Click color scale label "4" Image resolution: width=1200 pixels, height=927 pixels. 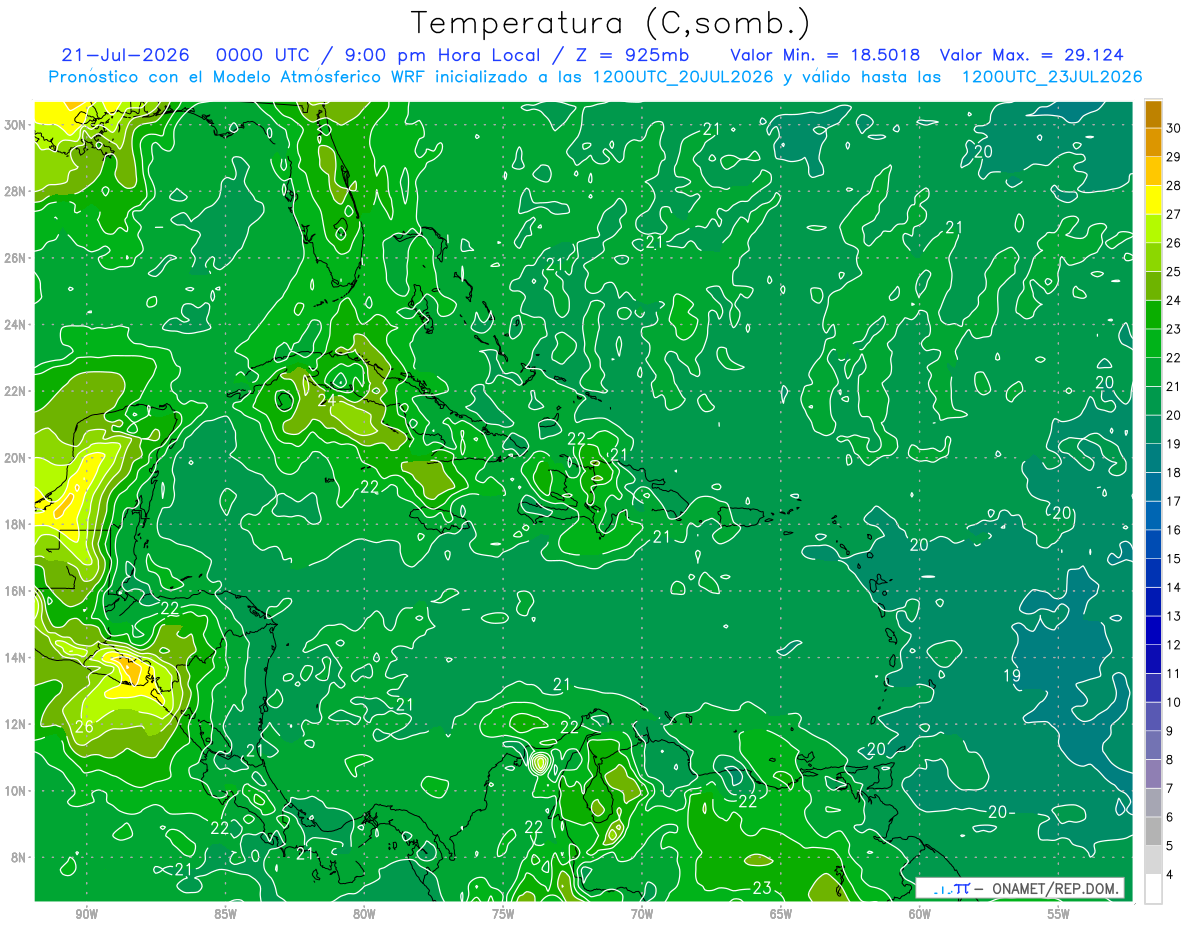1171,875
